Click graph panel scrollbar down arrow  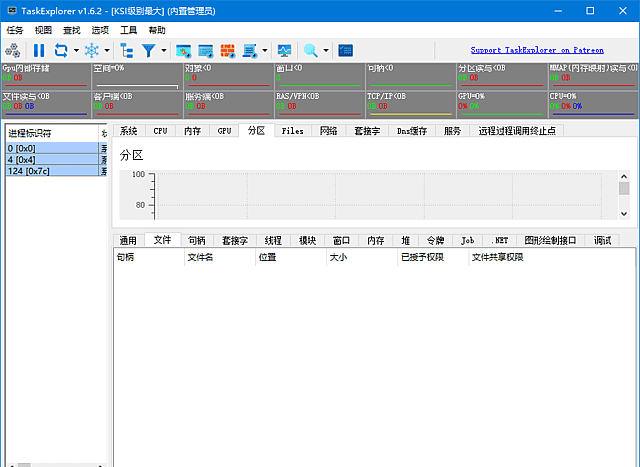coord(624,214)
